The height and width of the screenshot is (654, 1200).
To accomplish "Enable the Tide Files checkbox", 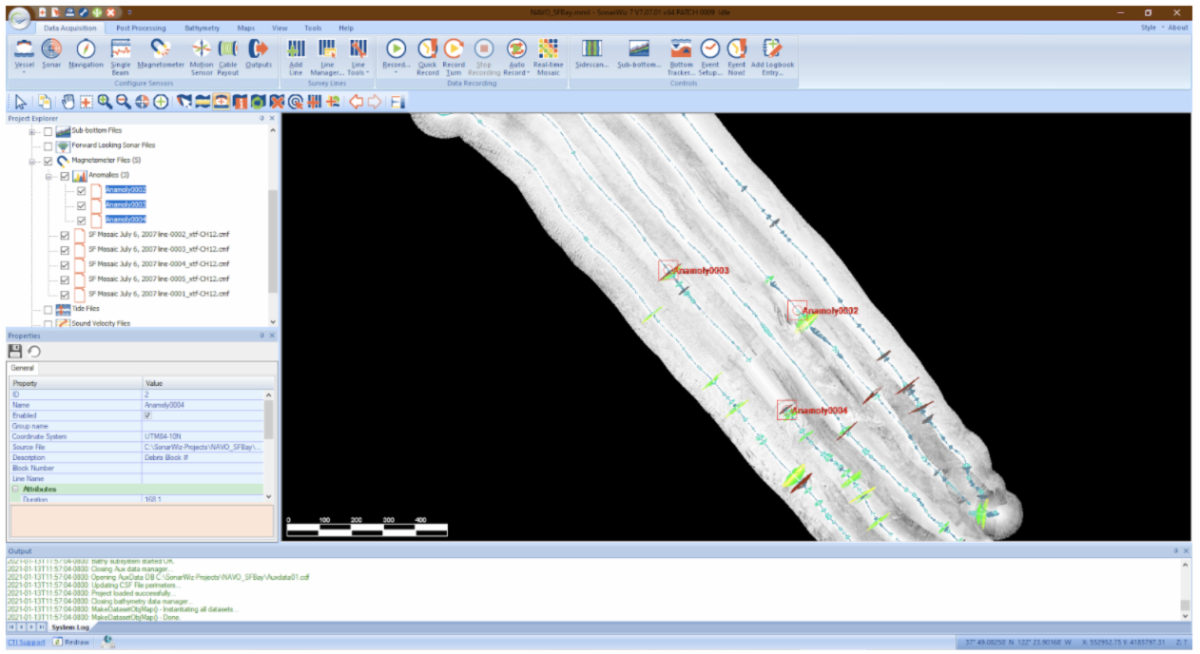I will (47, 309).
